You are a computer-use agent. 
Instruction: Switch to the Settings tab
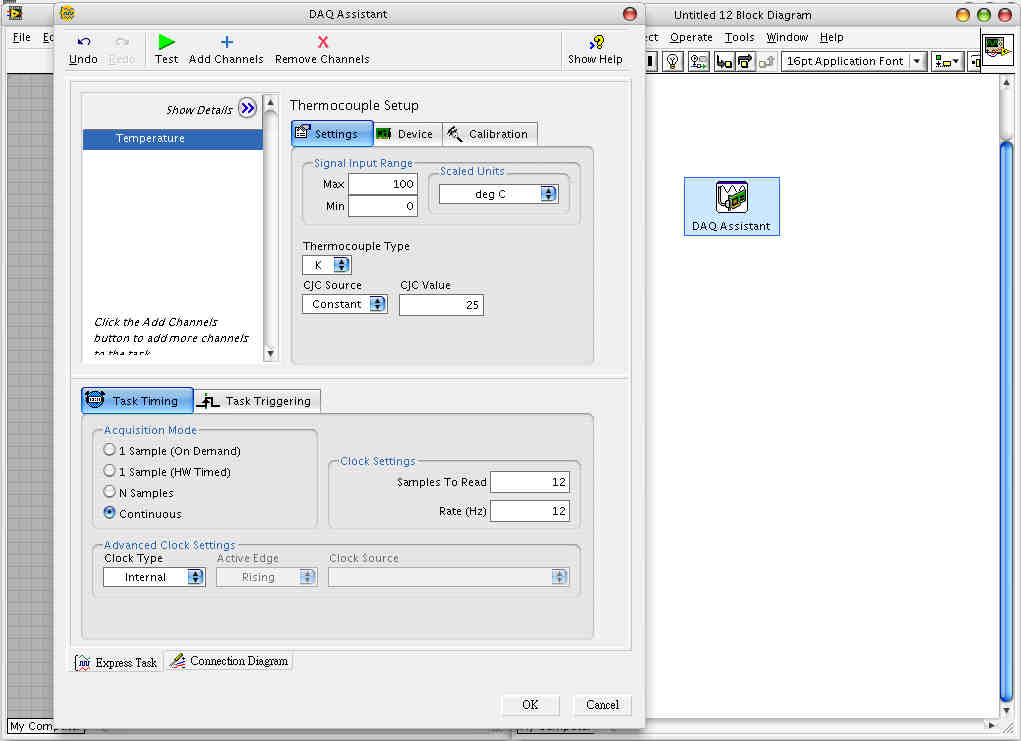pyautogui.click(x=332, y=133)
